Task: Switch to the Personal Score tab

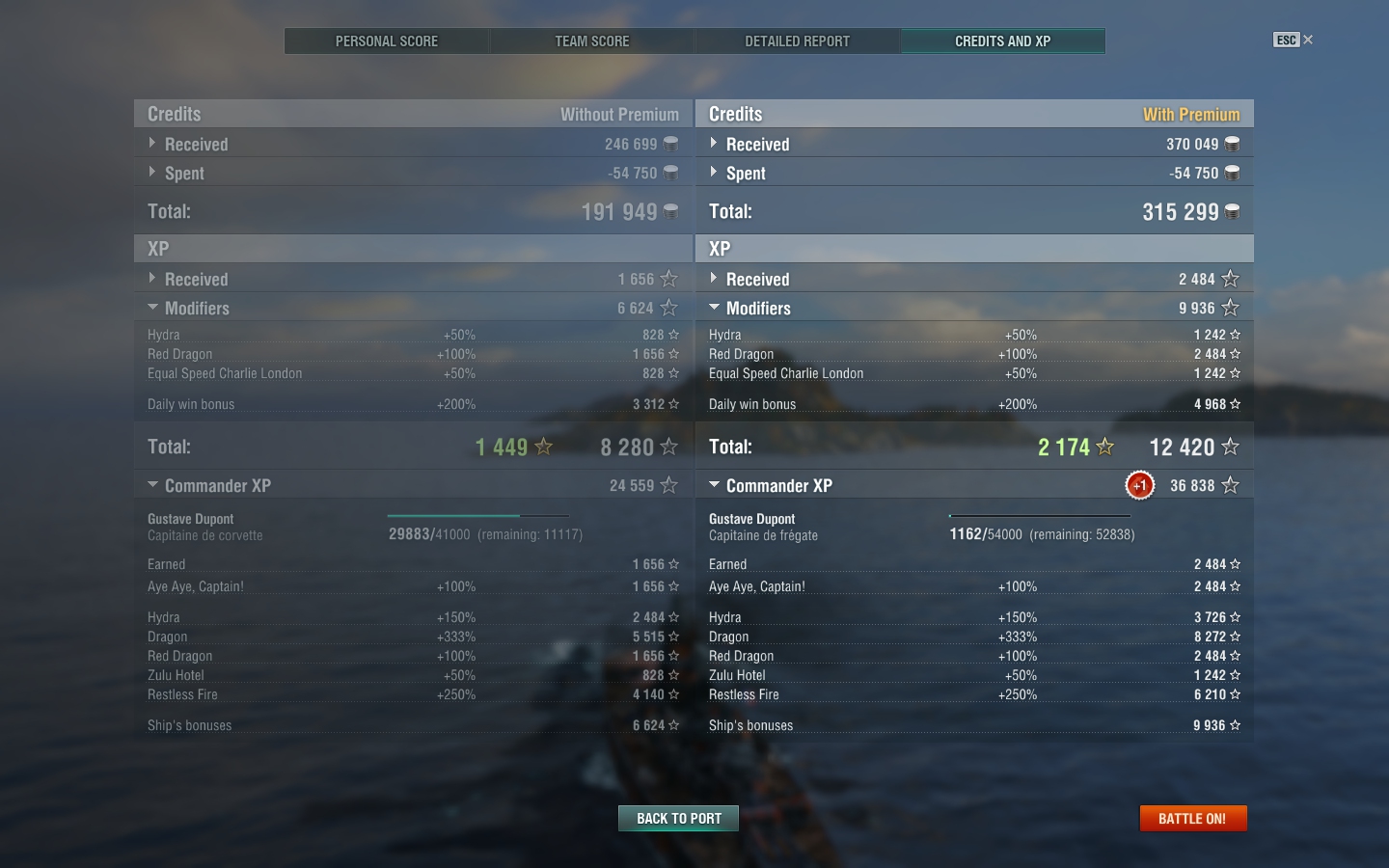Action: (387, 41)
